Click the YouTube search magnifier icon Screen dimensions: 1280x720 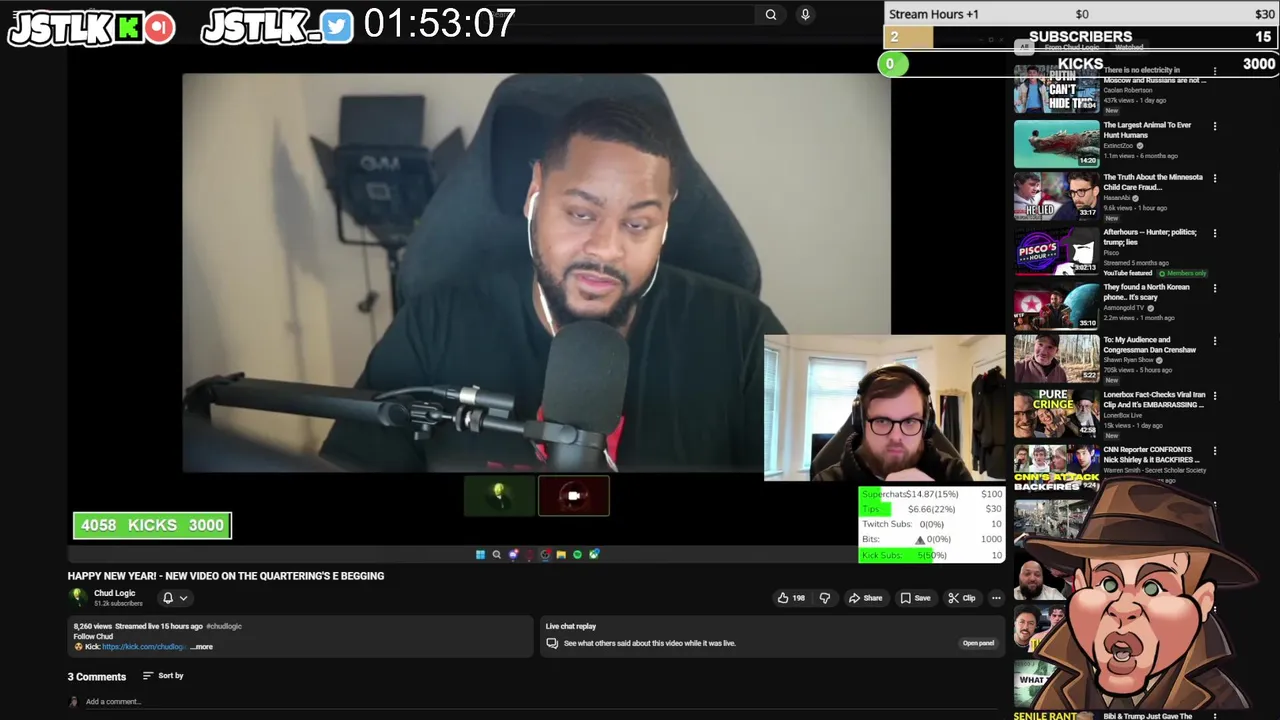click(x=771, y=14)
